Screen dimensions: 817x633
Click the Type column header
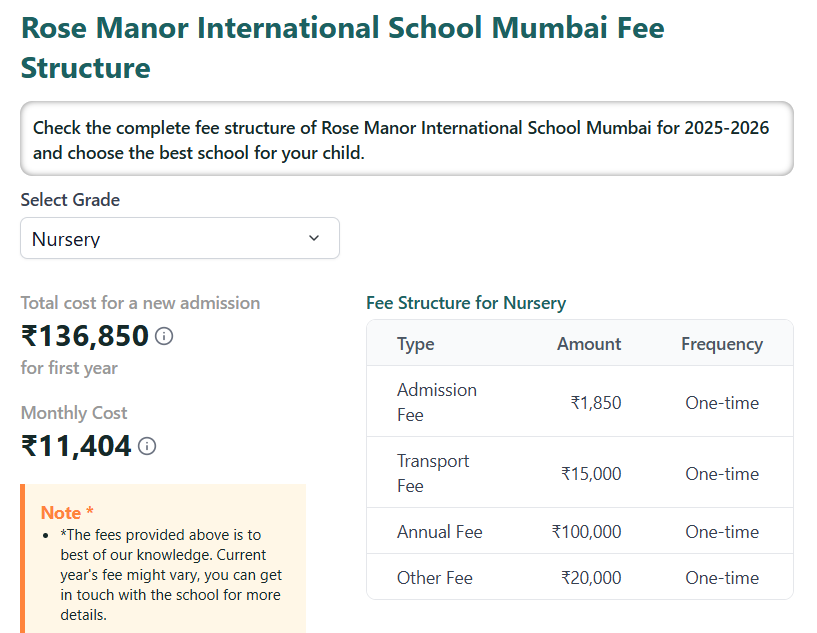[416, 343]
